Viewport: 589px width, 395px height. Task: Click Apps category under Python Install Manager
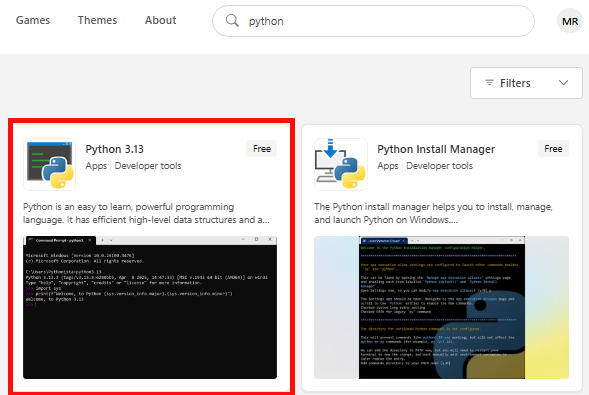click(388, 166)
